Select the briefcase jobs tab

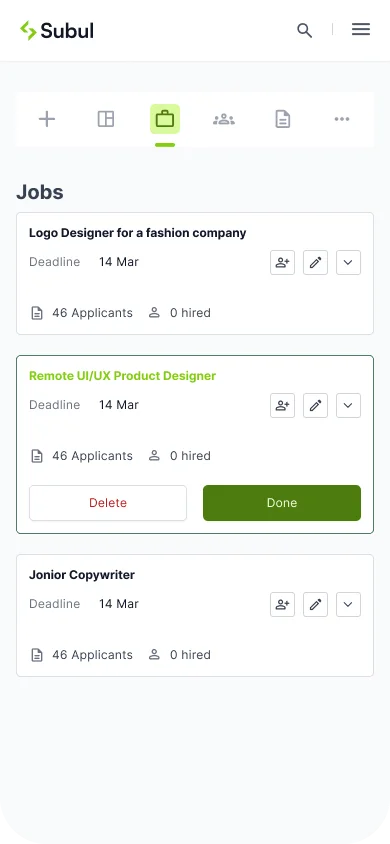click(x=165, y=119)
